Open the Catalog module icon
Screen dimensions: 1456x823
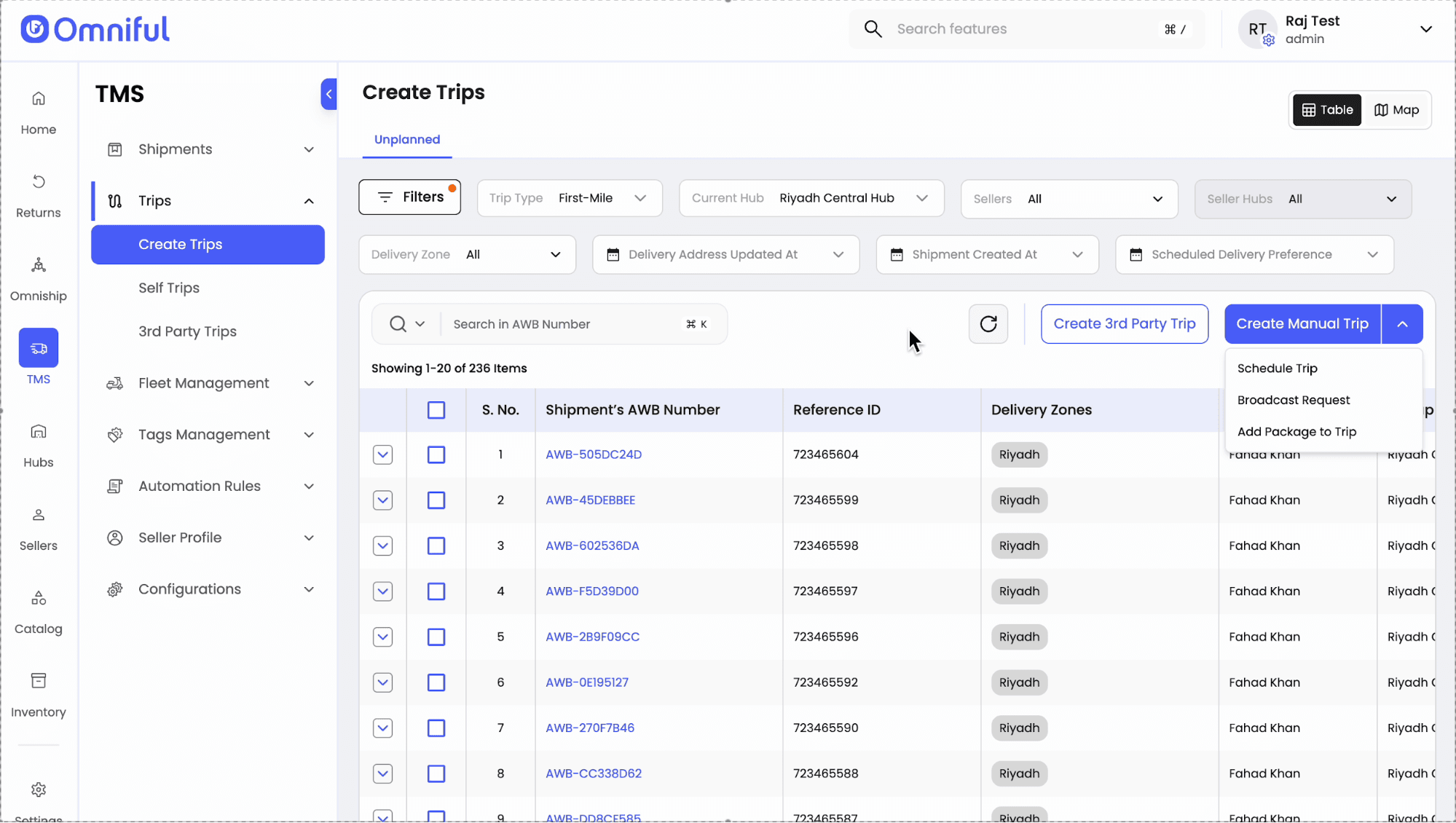39,599
